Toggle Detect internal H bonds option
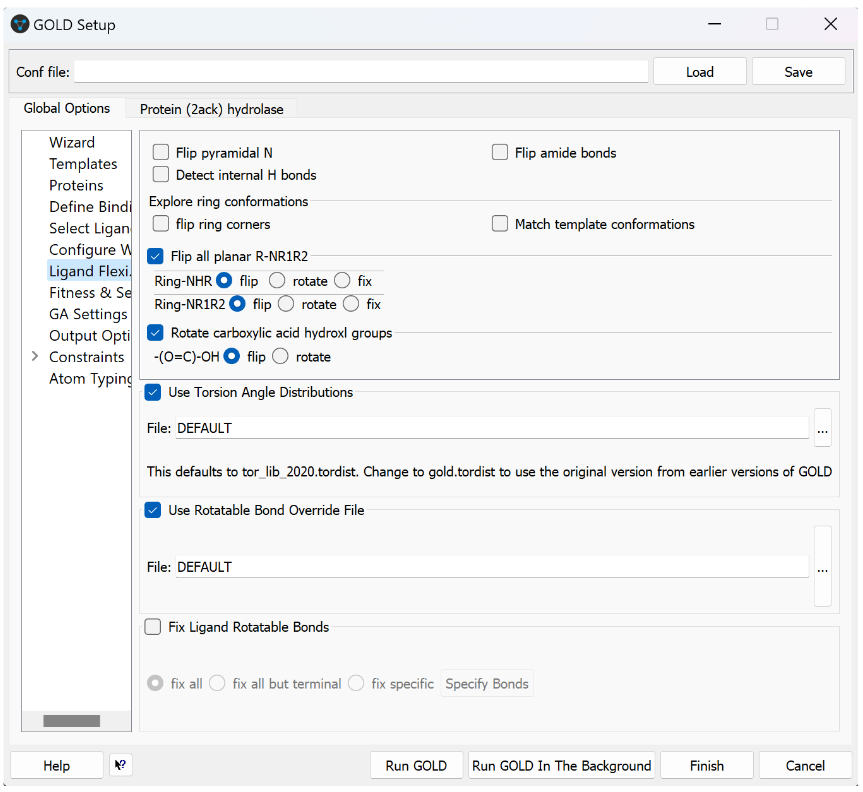Viewport: 863px width, 792px height. pos(161,175)
